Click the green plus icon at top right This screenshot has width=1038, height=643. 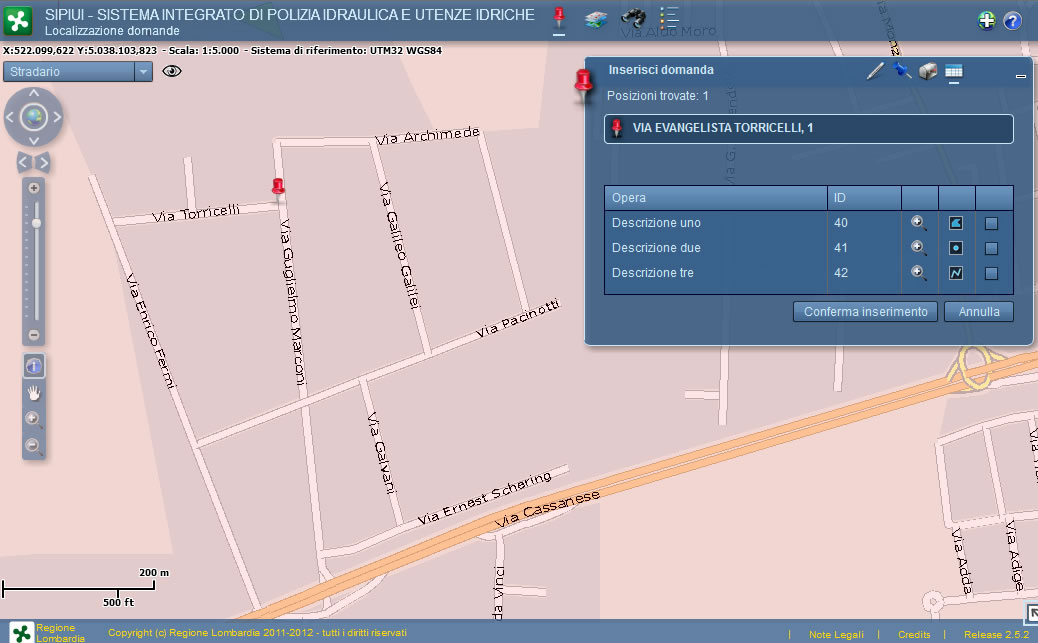click(986, 21)
